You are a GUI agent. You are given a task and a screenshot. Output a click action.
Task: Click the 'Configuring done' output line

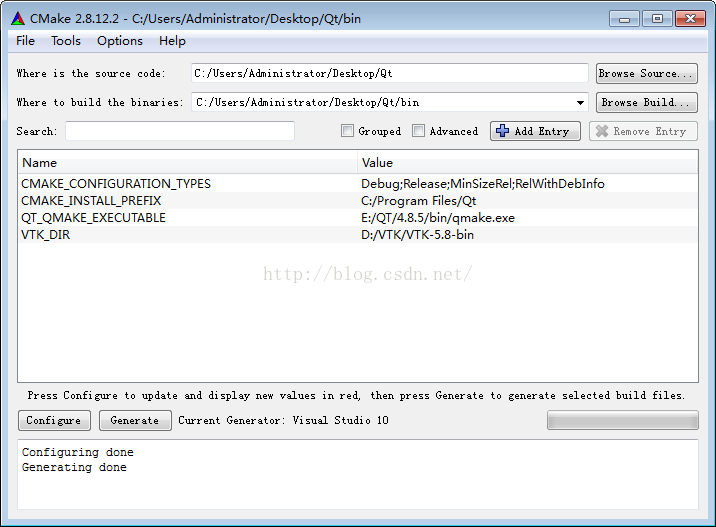click(78, 452)
